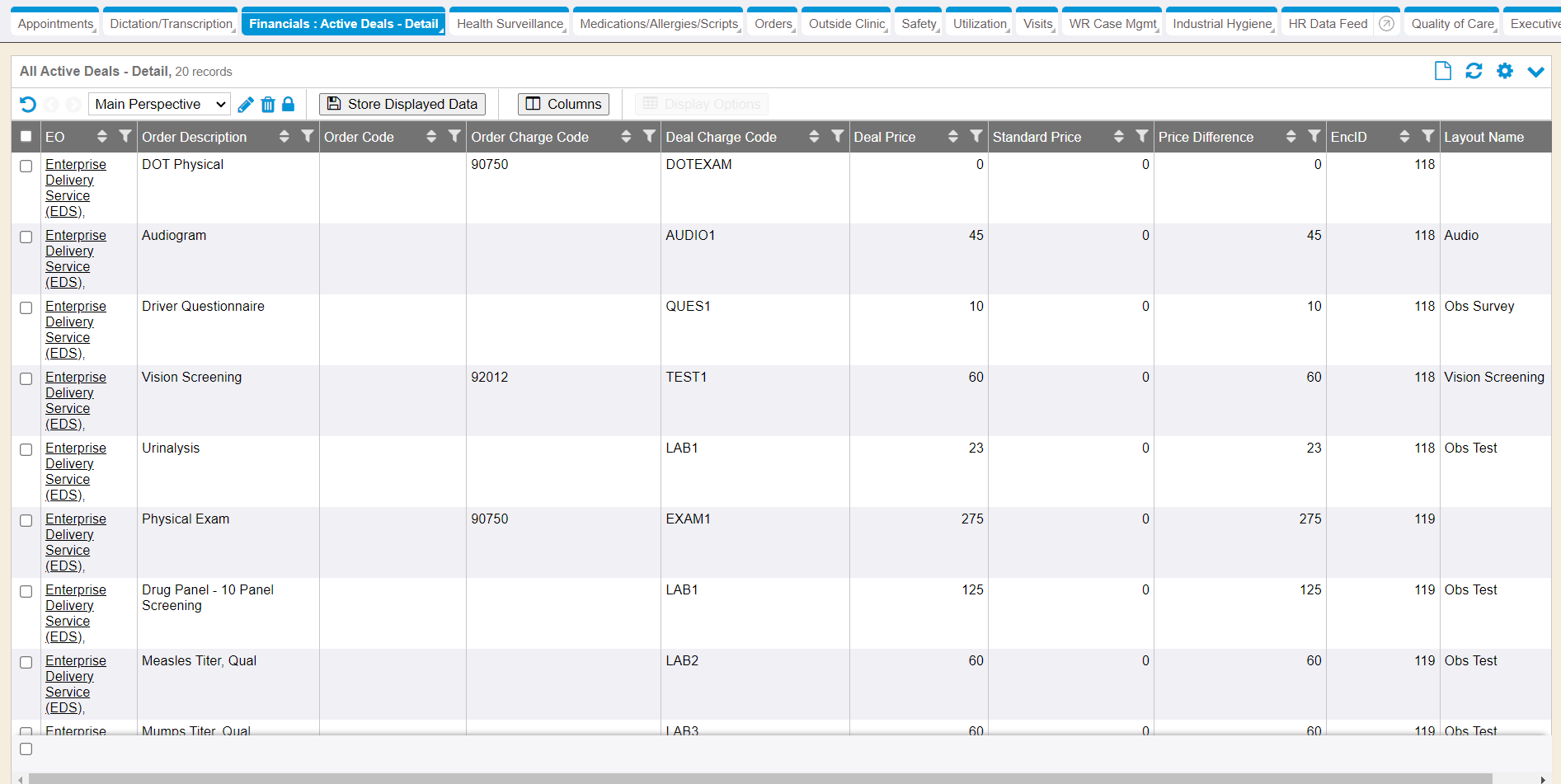The width and height of the screenshot is (1561, 784).
Task: Click the export document icon
Action: coord(1442,72)
